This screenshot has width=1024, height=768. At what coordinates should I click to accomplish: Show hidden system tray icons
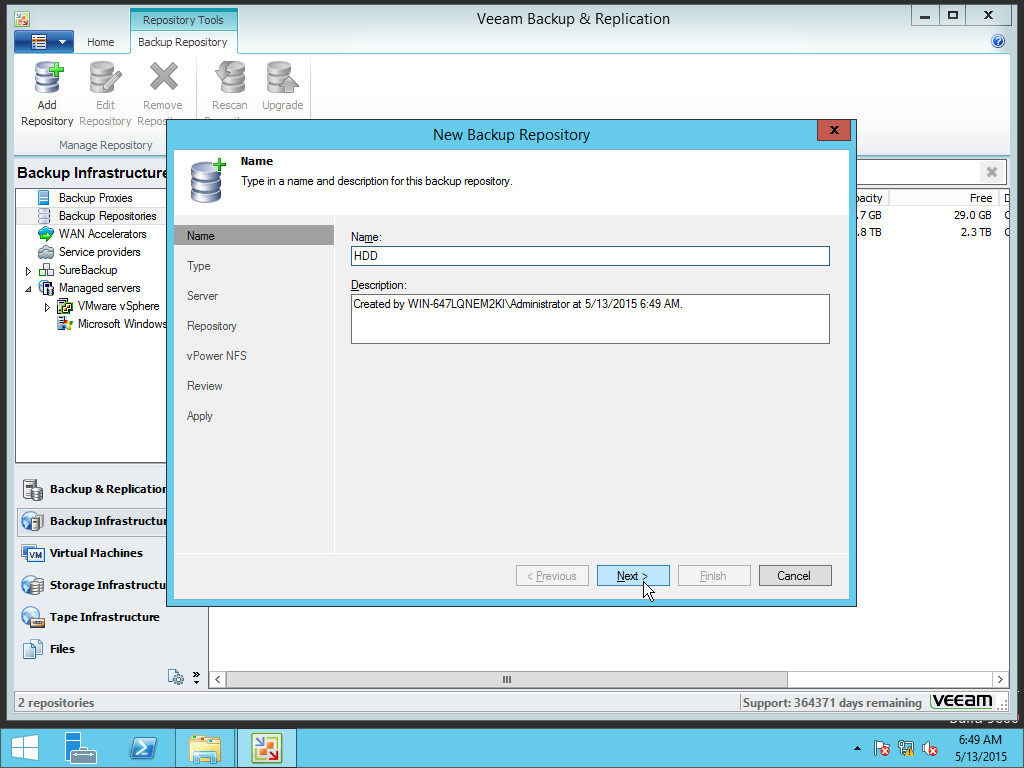pos(857,748)
